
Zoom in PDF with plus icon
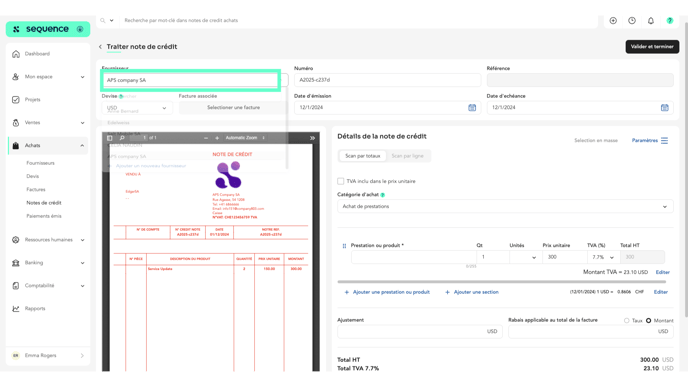[x=217, y=138]
